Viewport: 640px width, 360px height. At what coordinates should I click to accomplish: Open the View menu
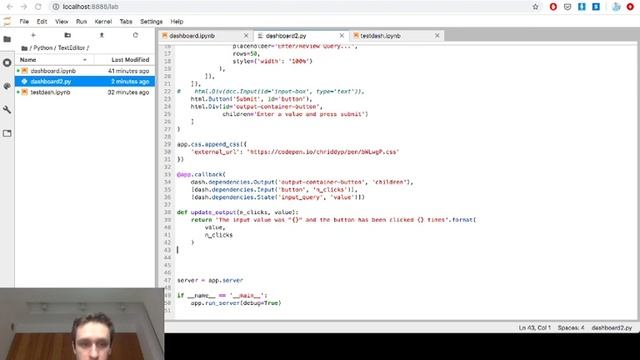tap(62, 21)
